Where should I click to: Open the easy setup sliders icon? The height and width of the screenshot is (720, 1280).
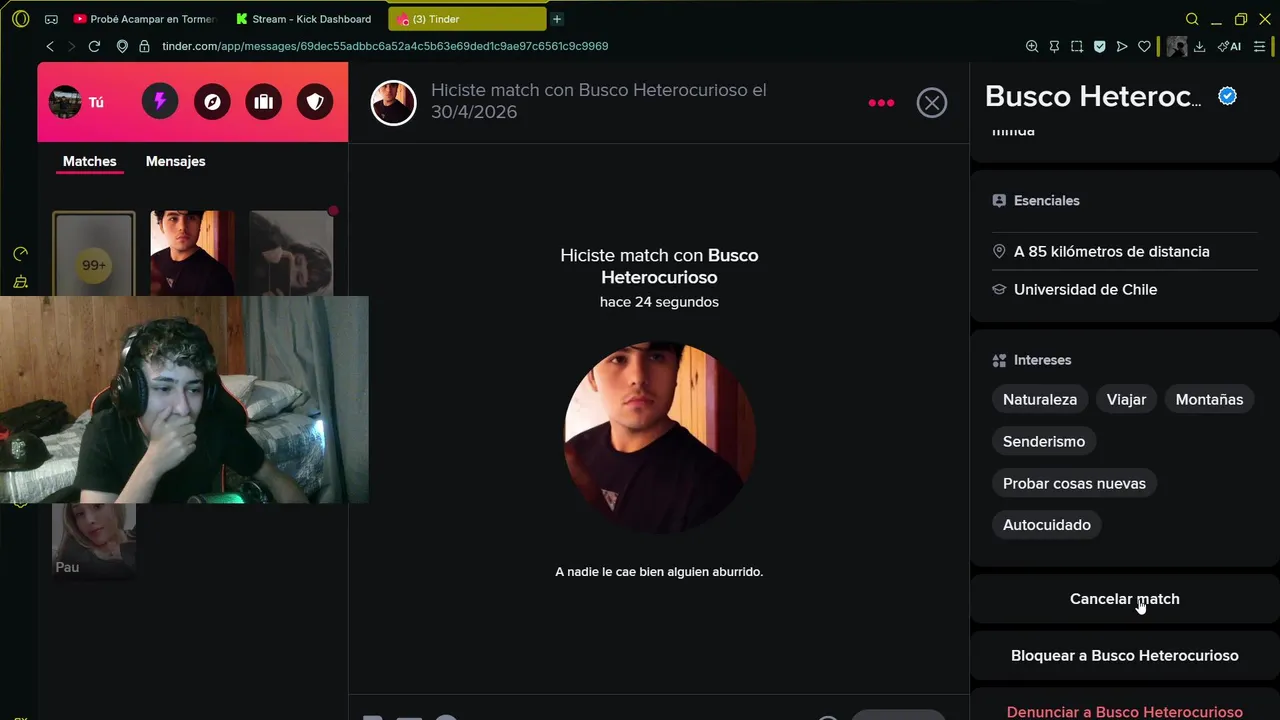1259,46
